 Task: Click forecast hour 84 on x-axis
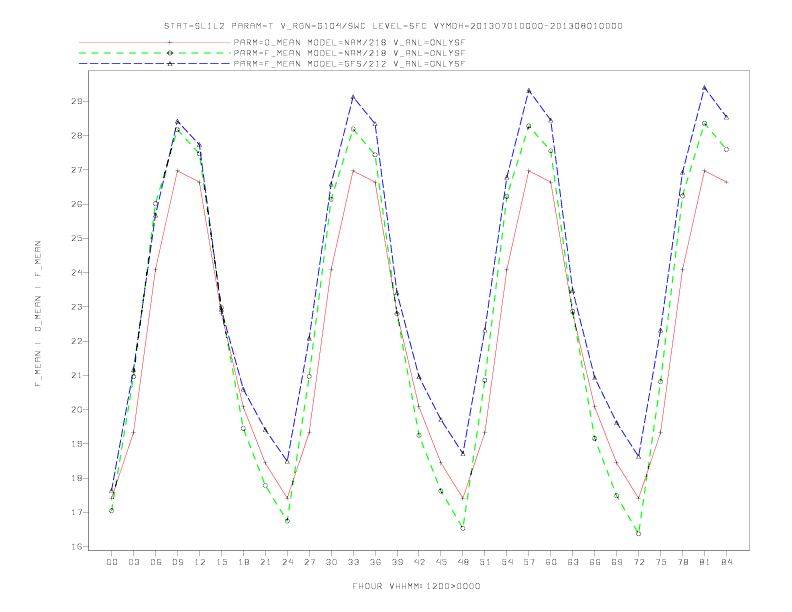[x=727, y=562]
